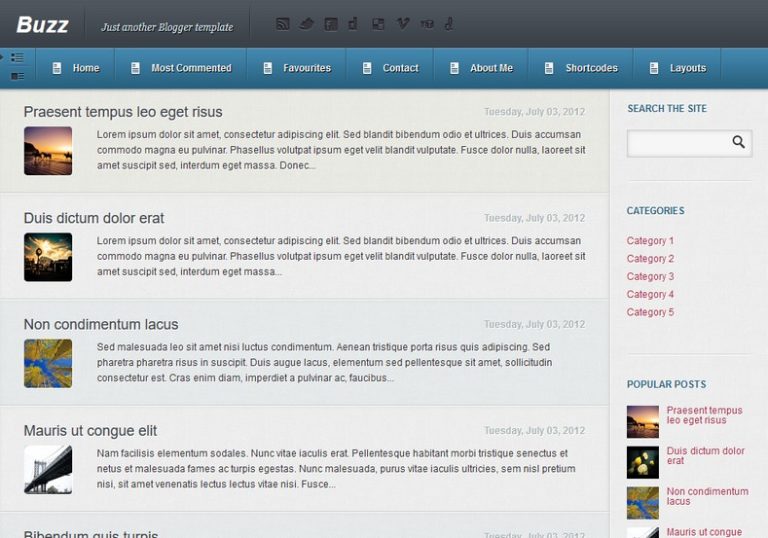The width and height of the screenshot is (768, 538).
Task: Open the Most Commented menu item
Action: pyautogui.click(x=191, y=68)
